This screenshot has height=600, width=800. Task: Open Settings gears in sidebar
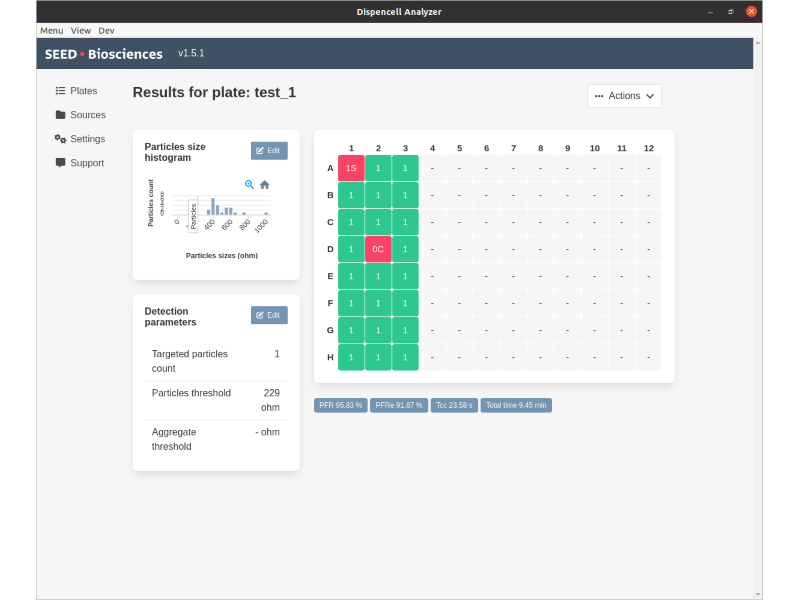click(80, 139)
